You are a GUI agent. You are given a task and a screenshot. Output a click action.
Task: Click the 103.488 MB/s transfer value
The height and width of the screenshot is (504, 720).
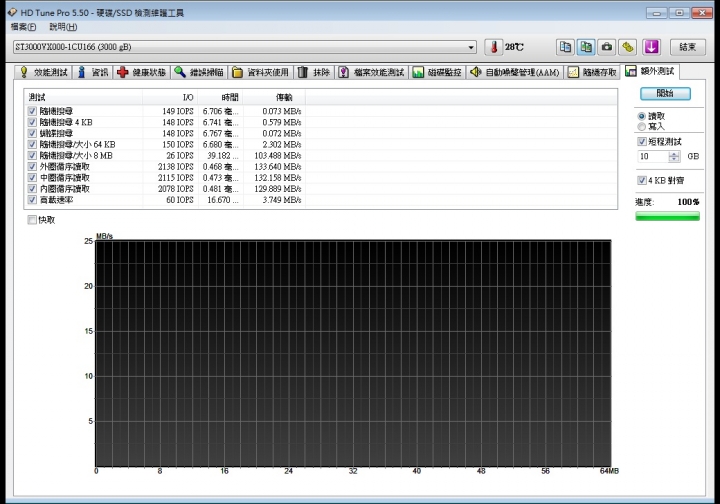coord(278,156)
